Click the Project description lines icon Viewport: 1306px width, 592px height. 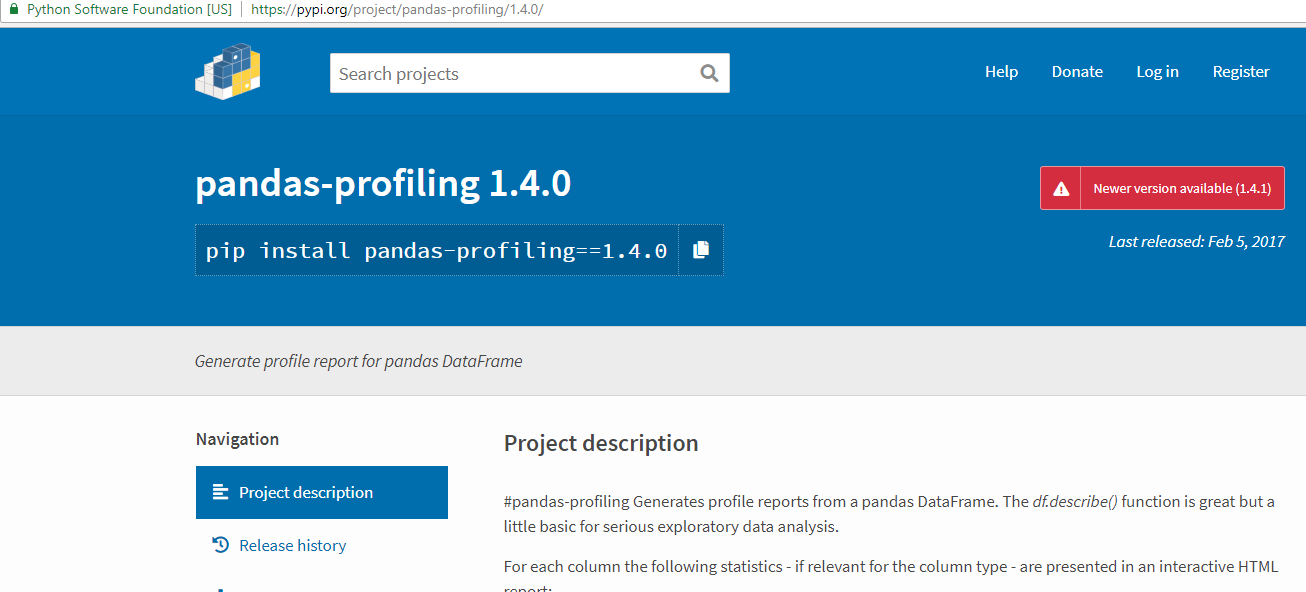(221, 492)
